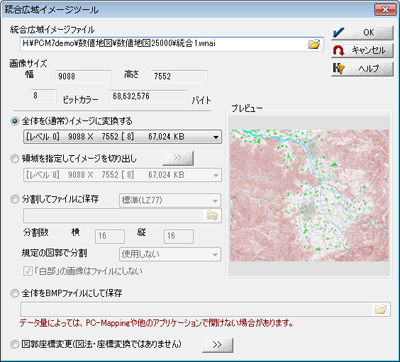Toggle the 「白部」の画像はファイルにしない checkbox

pyautogui.click(x=27, y=272)
